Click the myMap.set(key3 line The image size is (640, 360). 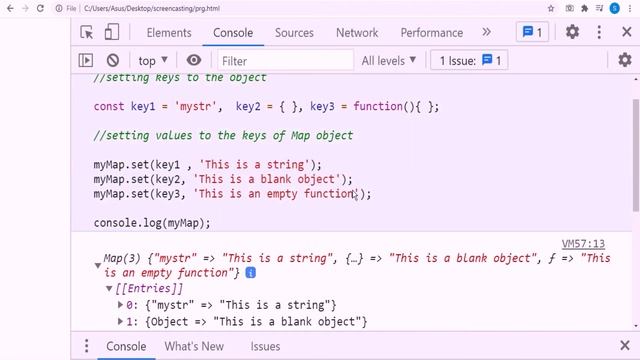(x=232, y=193)
